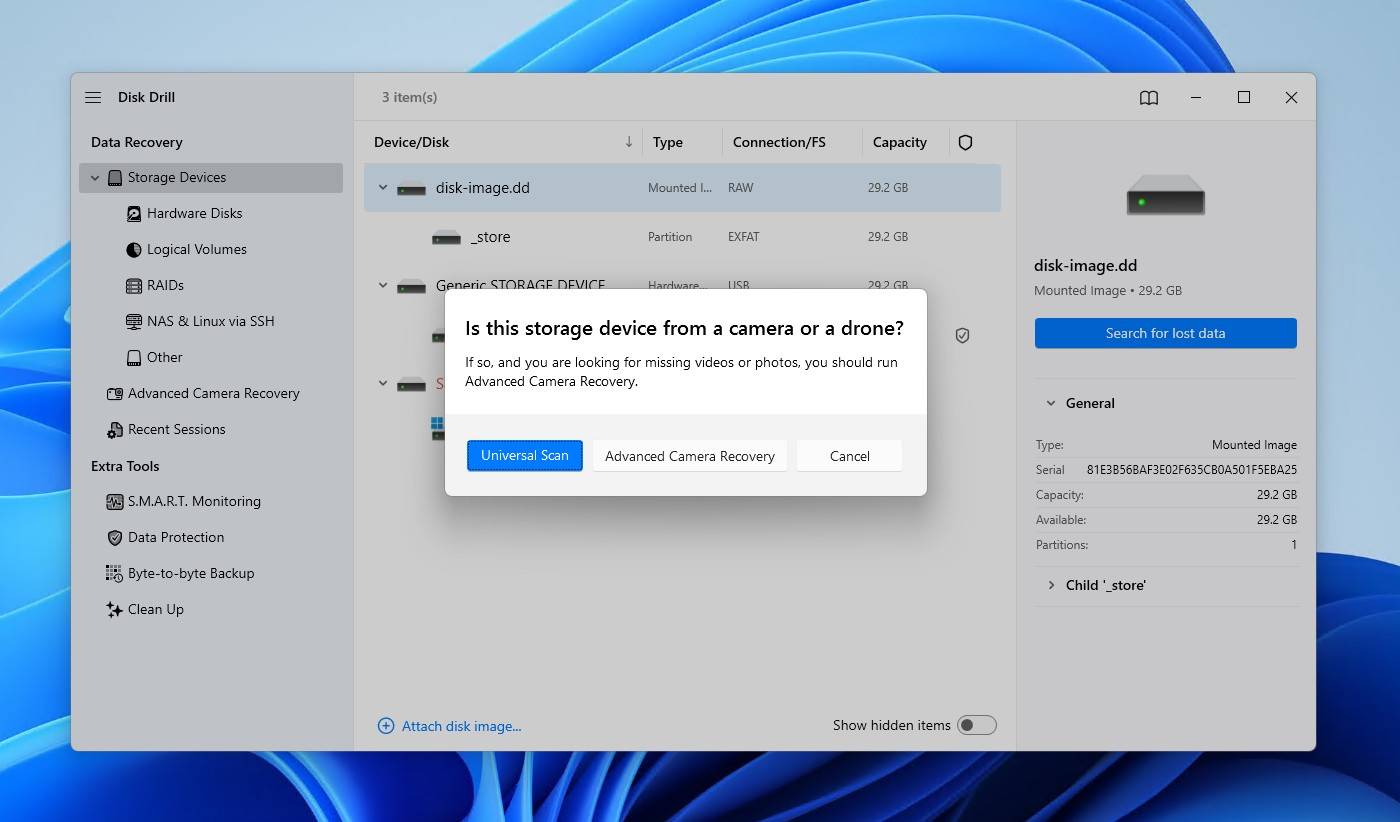Image resolution: width=1400 pixels, height=822 pixels.
Task: Click the disk-image.dd drive icon in list
Action: pyautogui.click(x=411, y=188)
